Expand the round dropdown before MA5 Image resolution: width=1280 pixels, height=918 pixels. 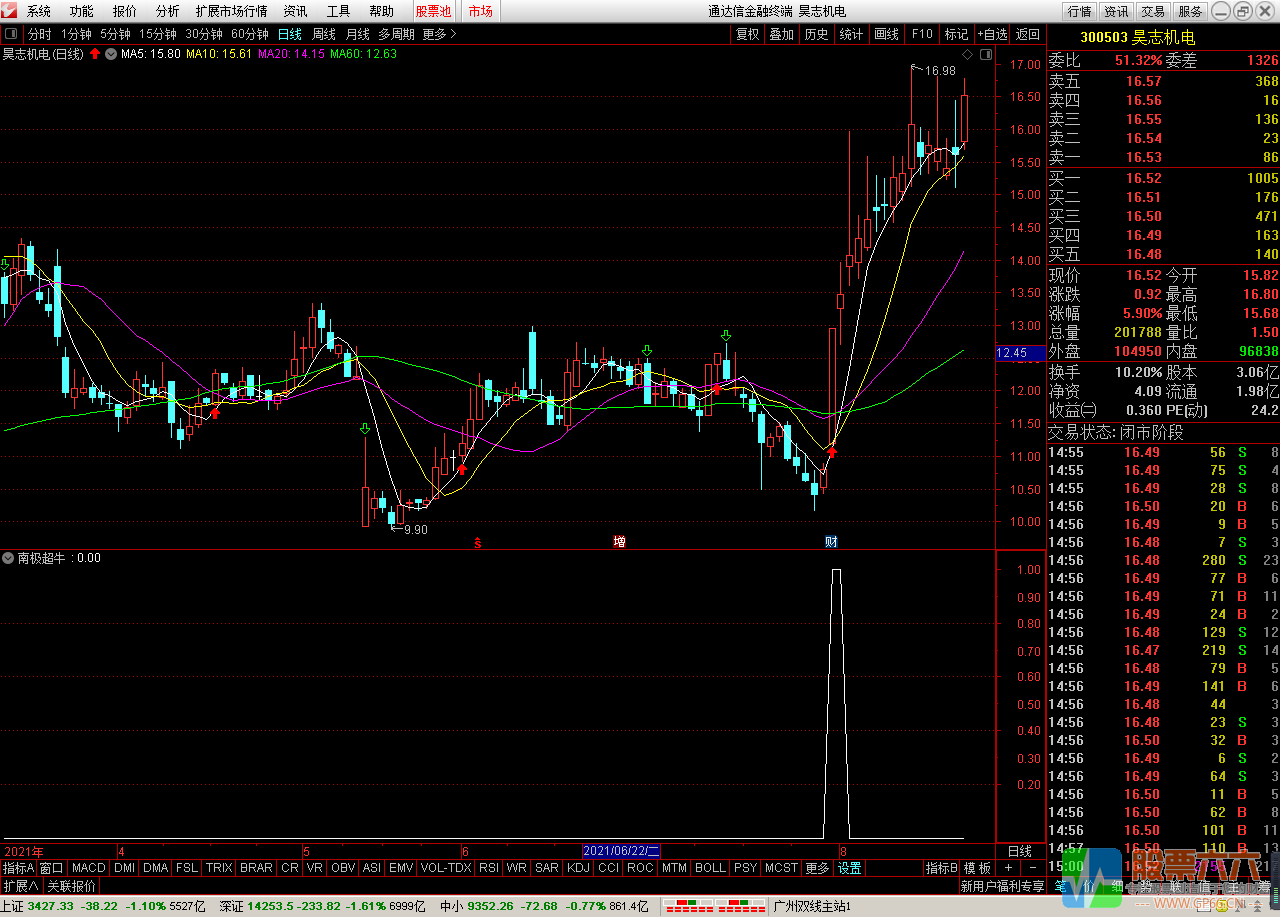pyautogui.click(x=110, y=54)
